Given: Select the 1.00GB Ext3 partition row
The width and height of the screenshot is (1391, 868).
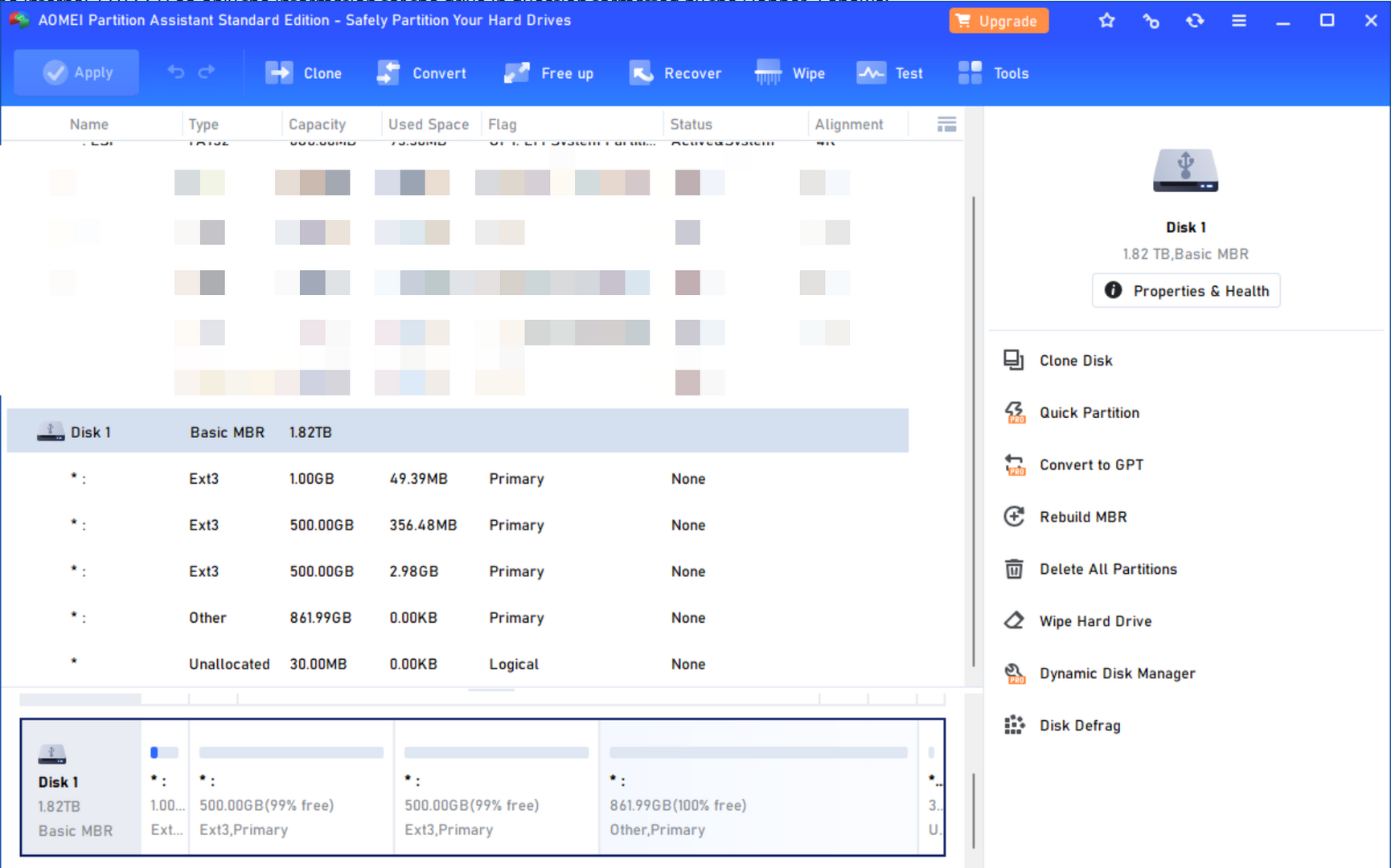Looking at the screenshot, I should [x=458, y=478].
